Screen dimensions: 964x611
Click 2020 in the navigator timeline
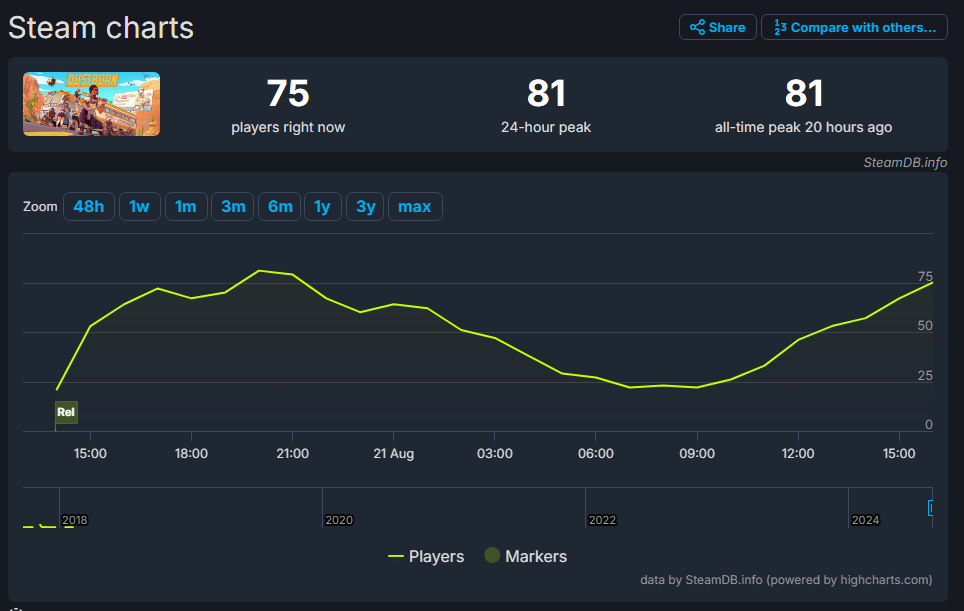coord(339,520)
